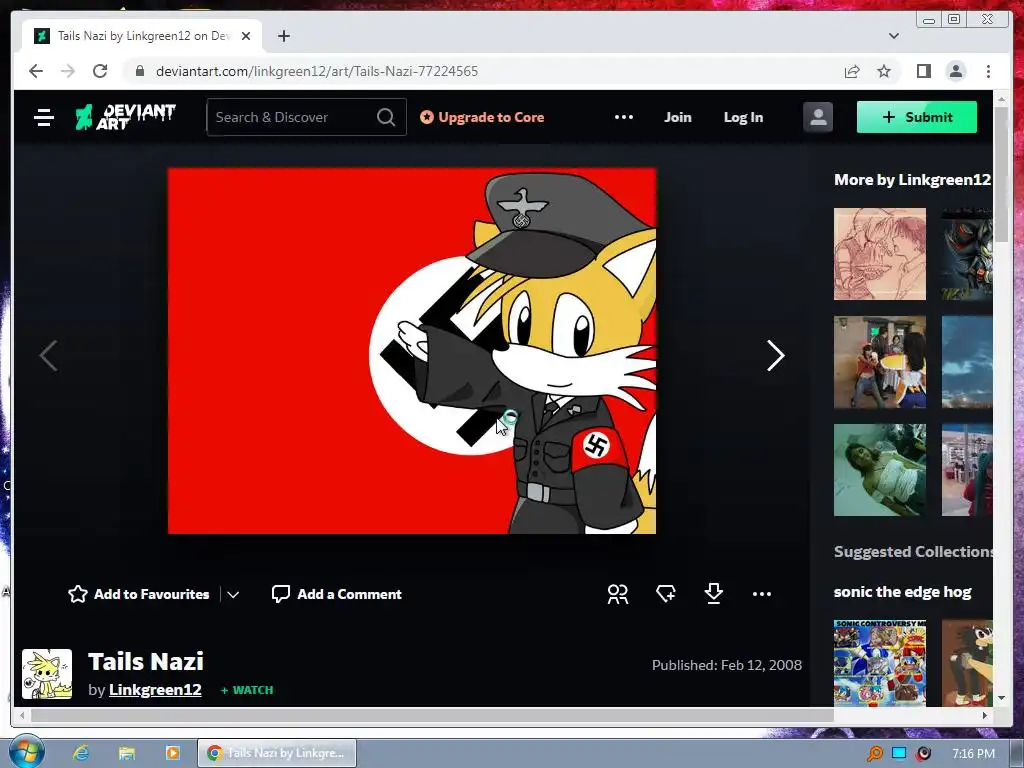Go to the next deviation arrow

(x=775, y=356)
